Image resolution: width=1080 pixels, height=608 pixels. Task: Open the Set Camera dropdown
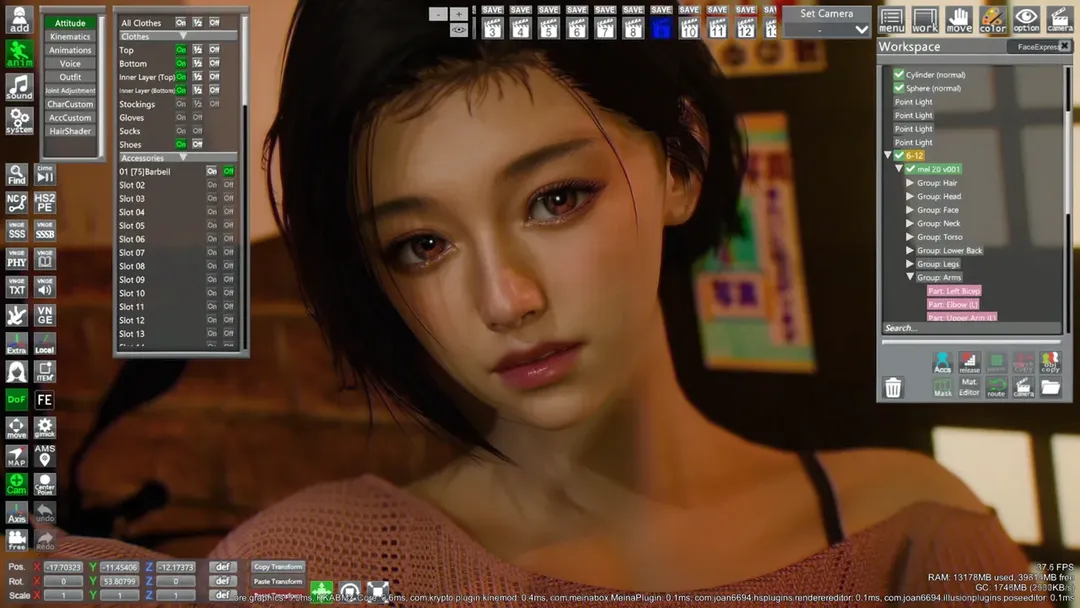[x=827, y=30]
